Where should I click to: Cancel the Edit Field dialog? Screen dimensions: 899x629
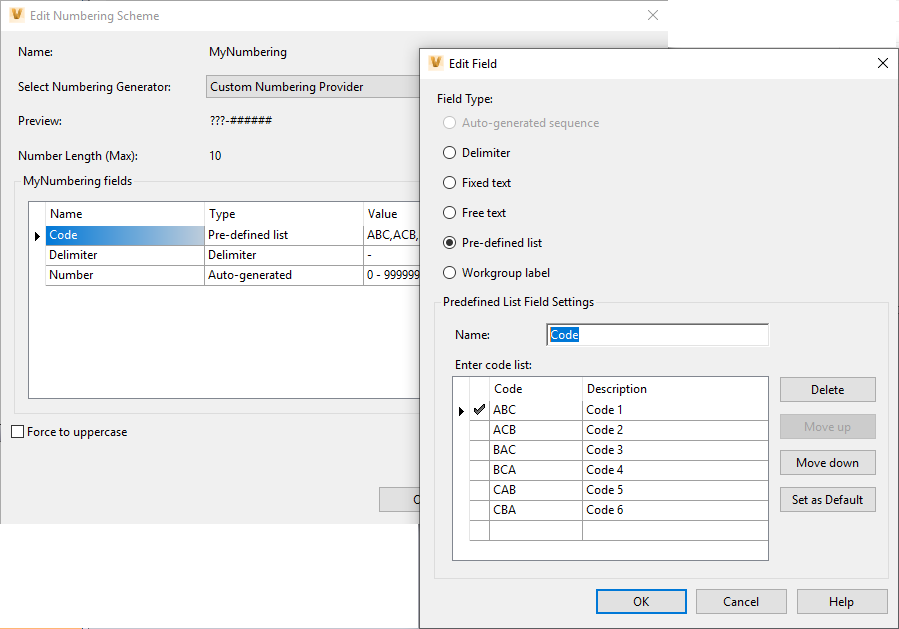pos(741,601)
